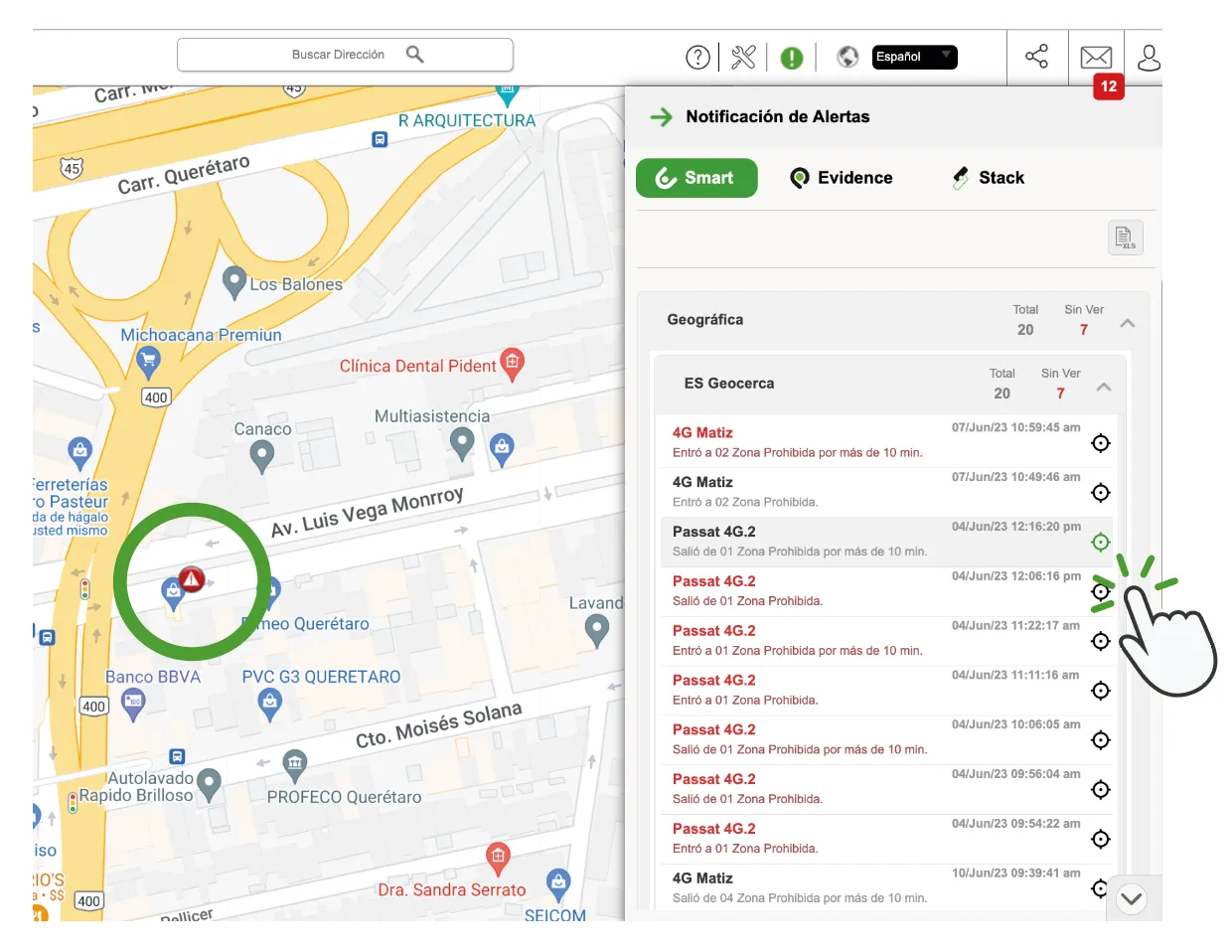Image resolution: width=1232 pixels, height=952 pixels.
Task: Switch to the Stack tab
Action: (989, 178)
